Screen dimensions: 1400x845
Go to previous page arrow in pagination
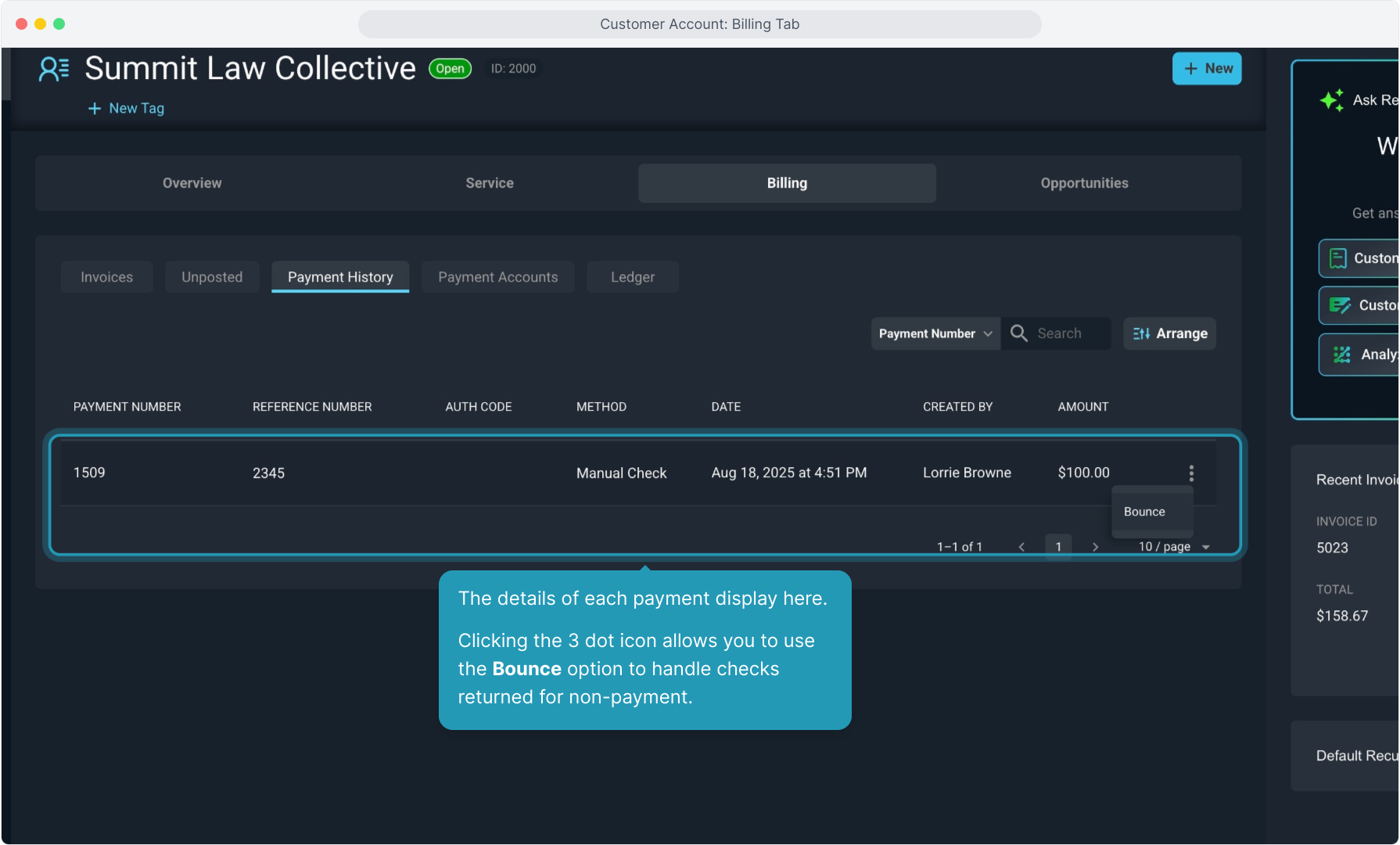point(1021,547)
